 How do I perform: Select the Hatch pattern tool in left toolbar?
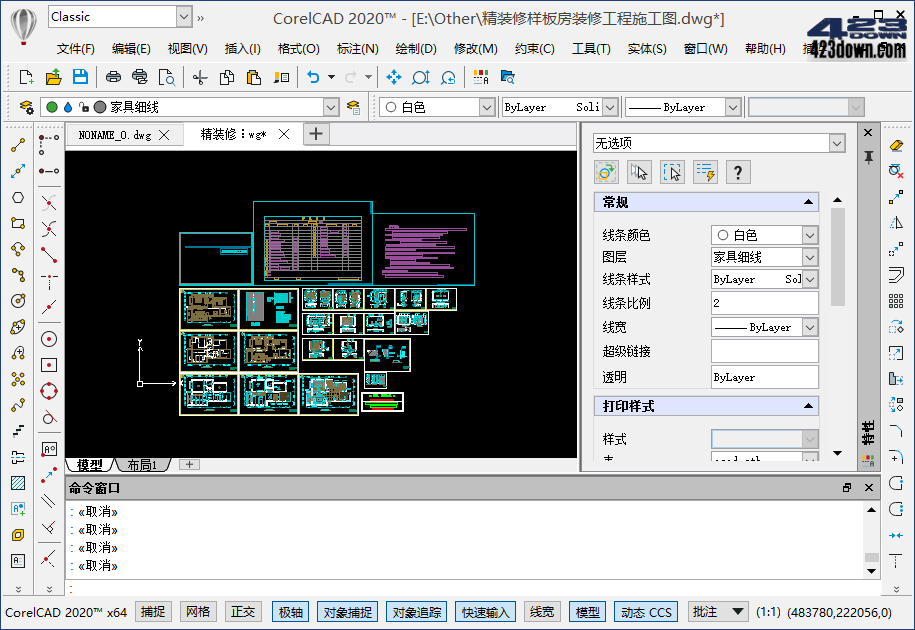click(x=16, y=482)
